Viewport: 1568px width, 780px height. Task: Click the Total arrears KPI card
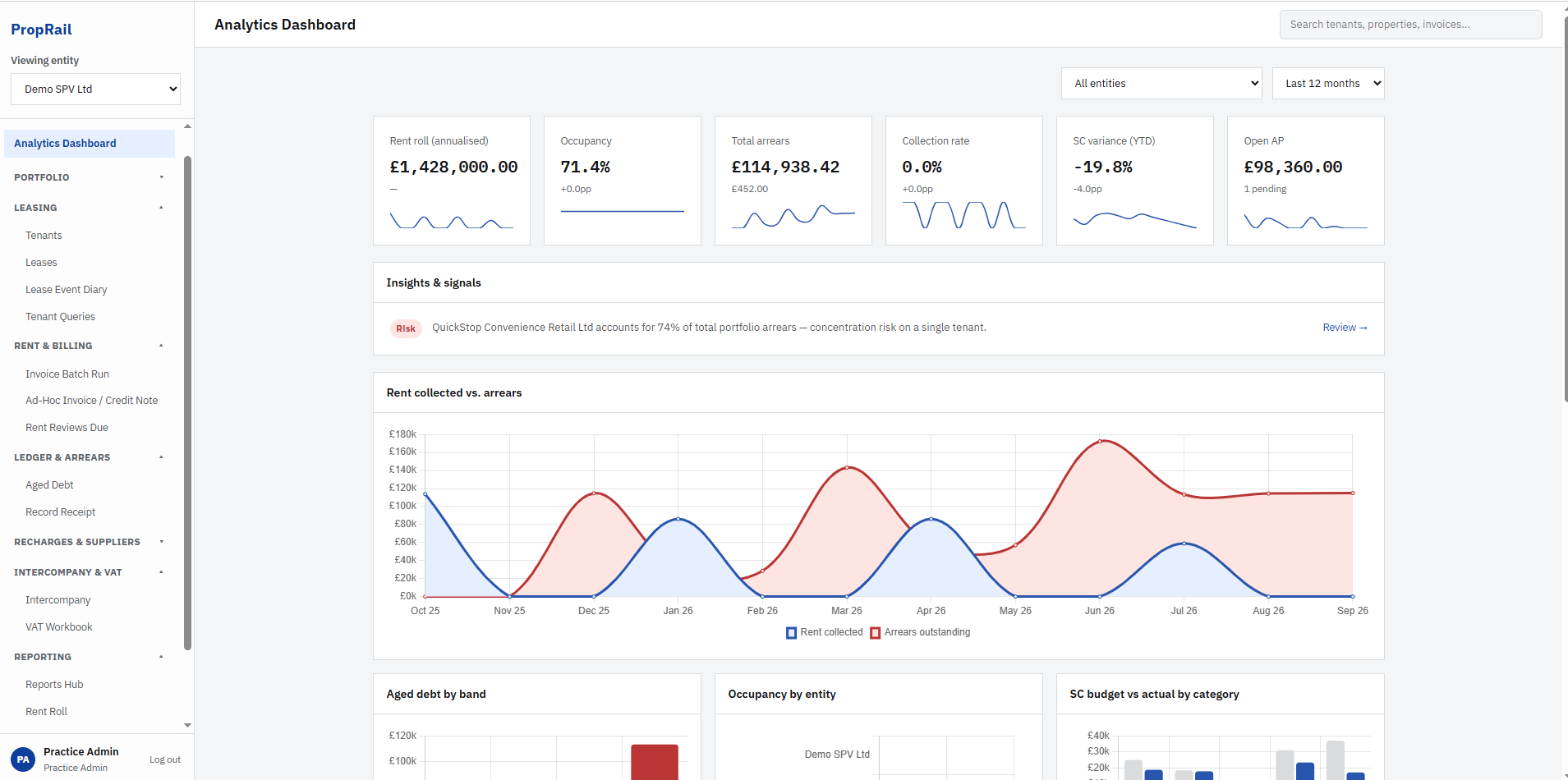[x=793, y=181]
